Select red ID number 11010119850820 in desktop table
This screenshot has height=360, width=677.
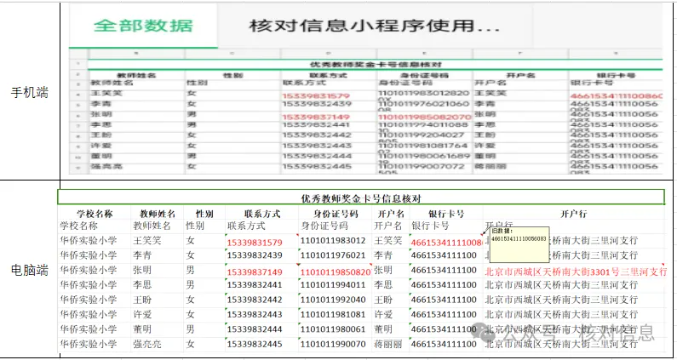click(x=335, y=272)
